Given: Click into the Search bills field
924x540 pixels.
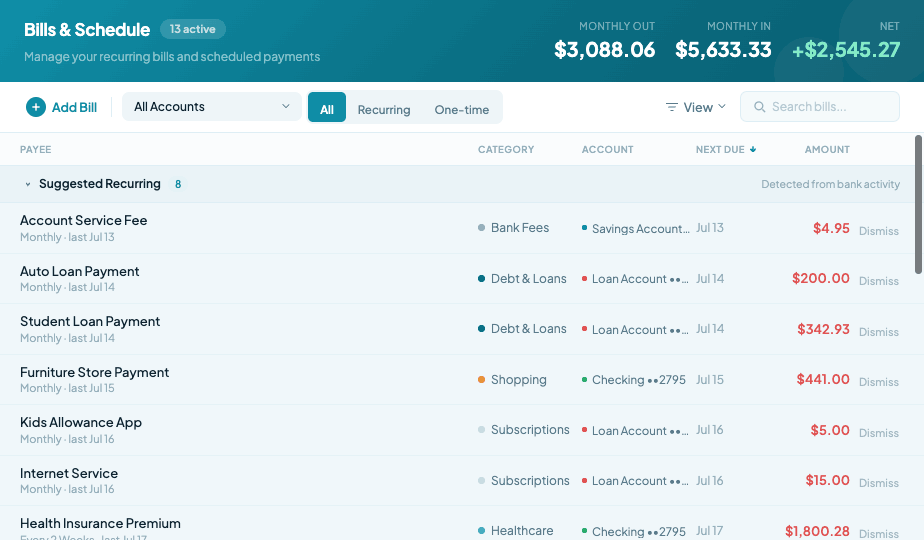Looking at the screenshot, I should point(820,107).
